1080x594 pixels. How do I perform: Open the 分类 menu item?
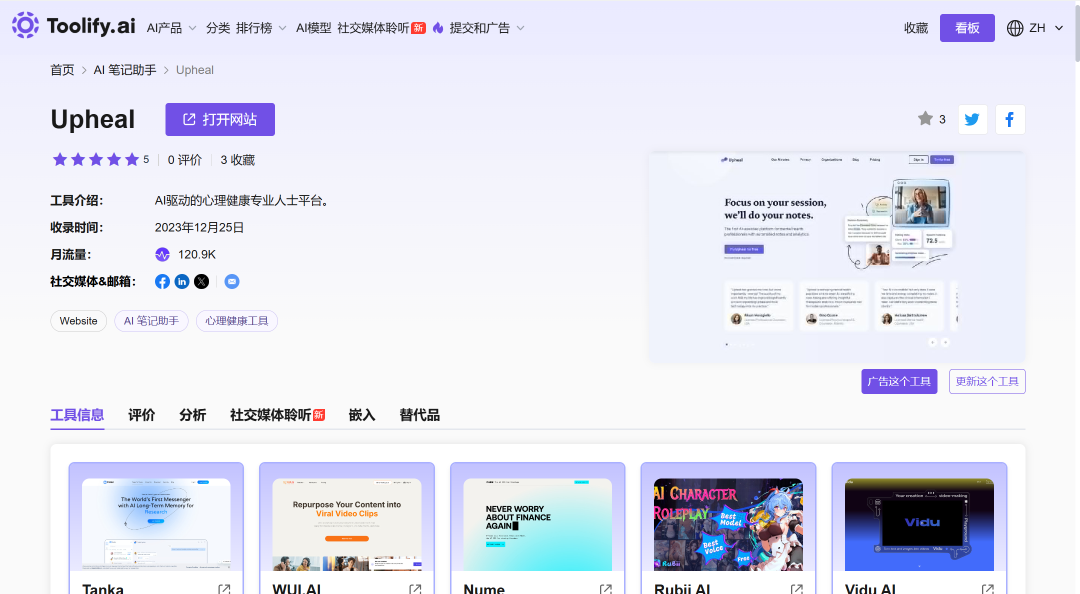click(218, 28)
